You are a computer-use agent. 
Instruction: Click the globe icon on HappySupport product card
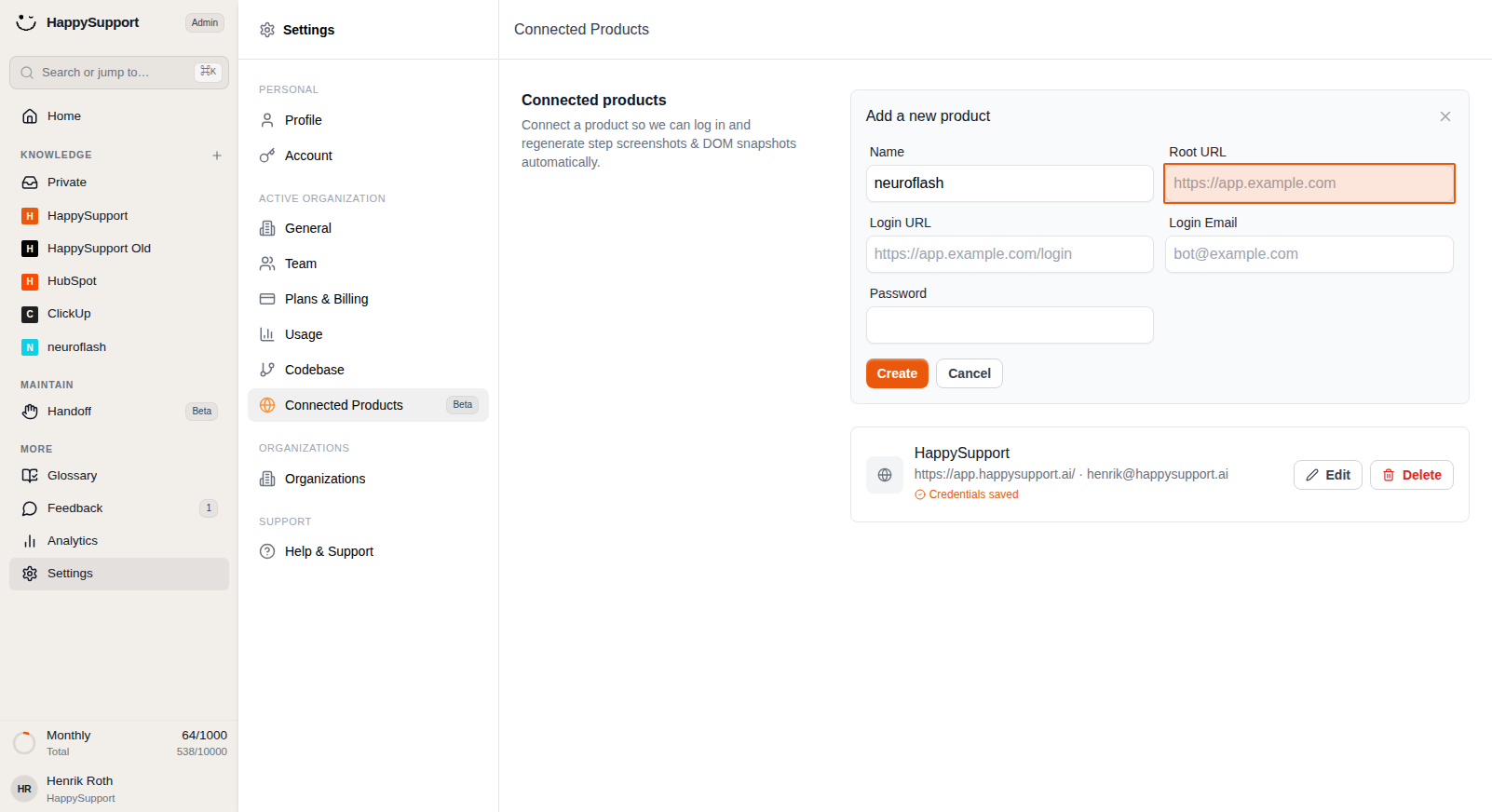(885, 475)
